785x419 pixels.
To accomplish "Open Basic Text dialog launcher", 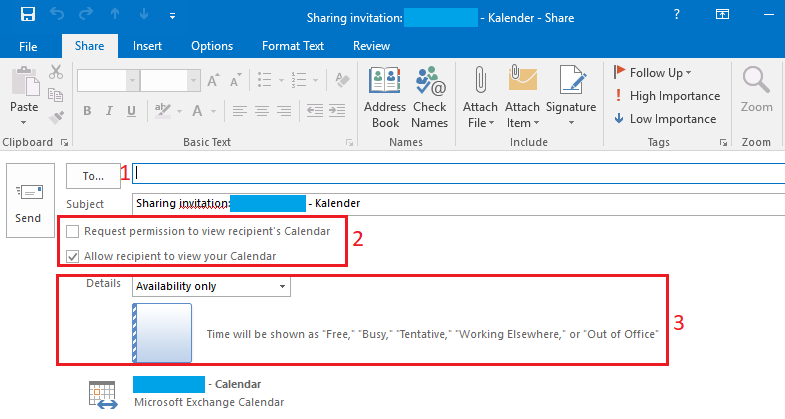I will click(x=349, y=143).
